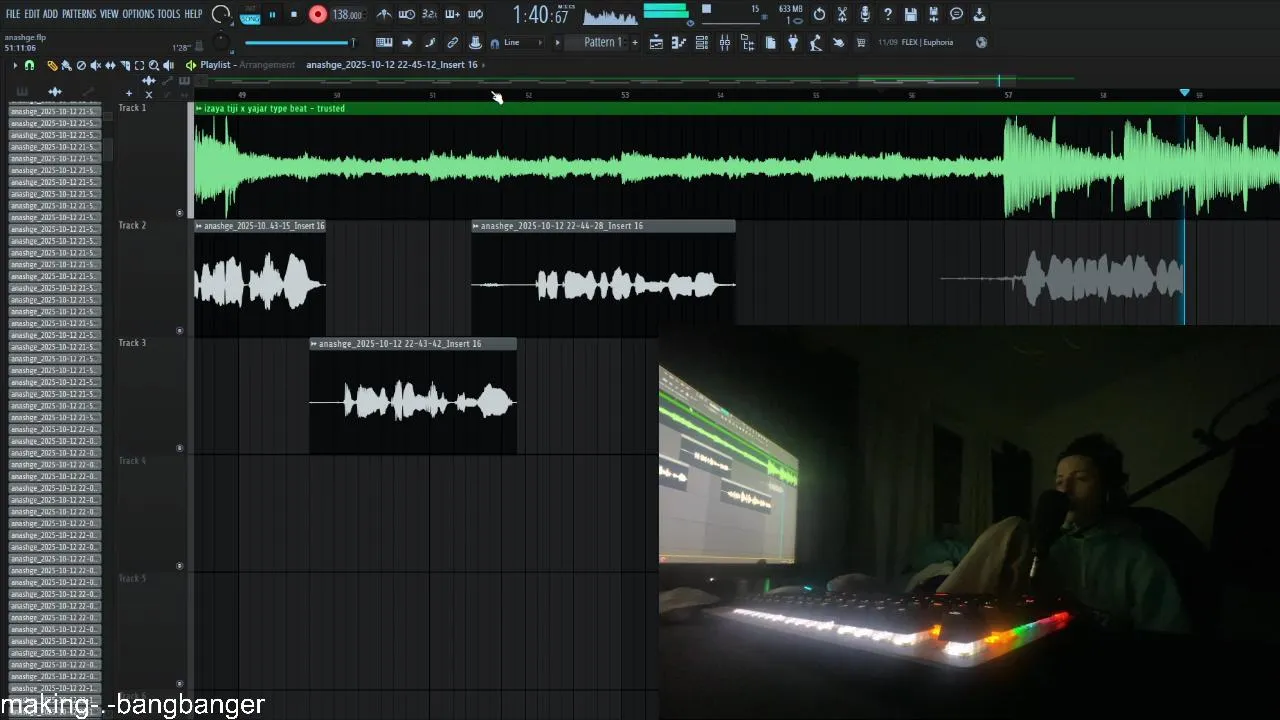Toggle typing keyboard to piano icon
Screen dimensions: 1280x720
pos(384,43)
